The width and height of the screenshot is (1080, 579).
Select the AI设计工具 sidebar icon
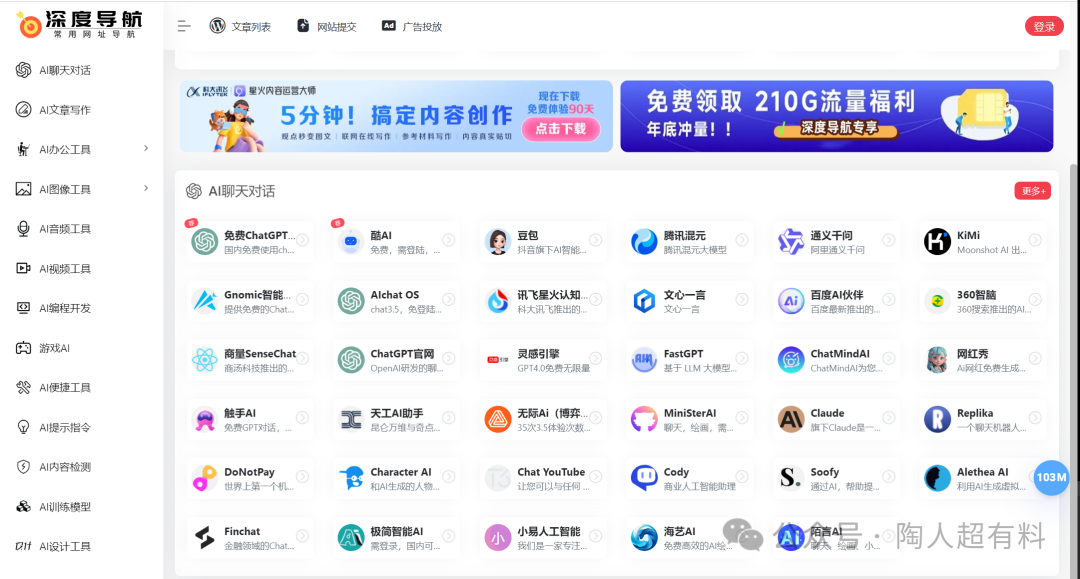pos(23,546)
